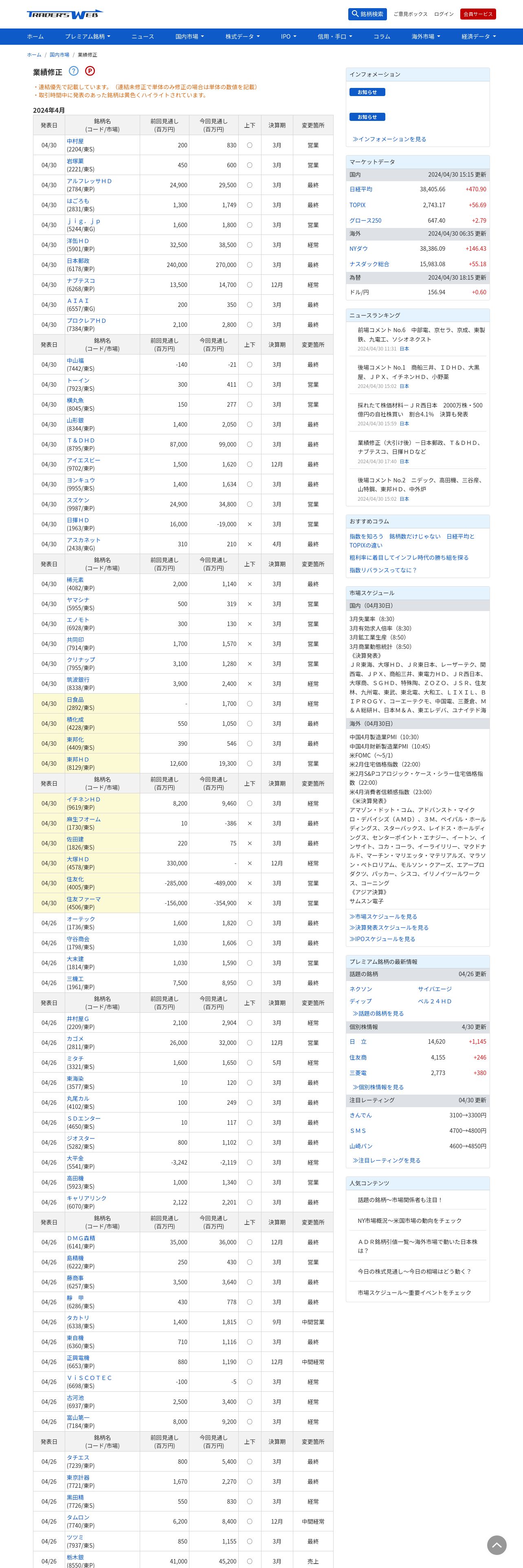Open TOPIX index link

point(357,205)
